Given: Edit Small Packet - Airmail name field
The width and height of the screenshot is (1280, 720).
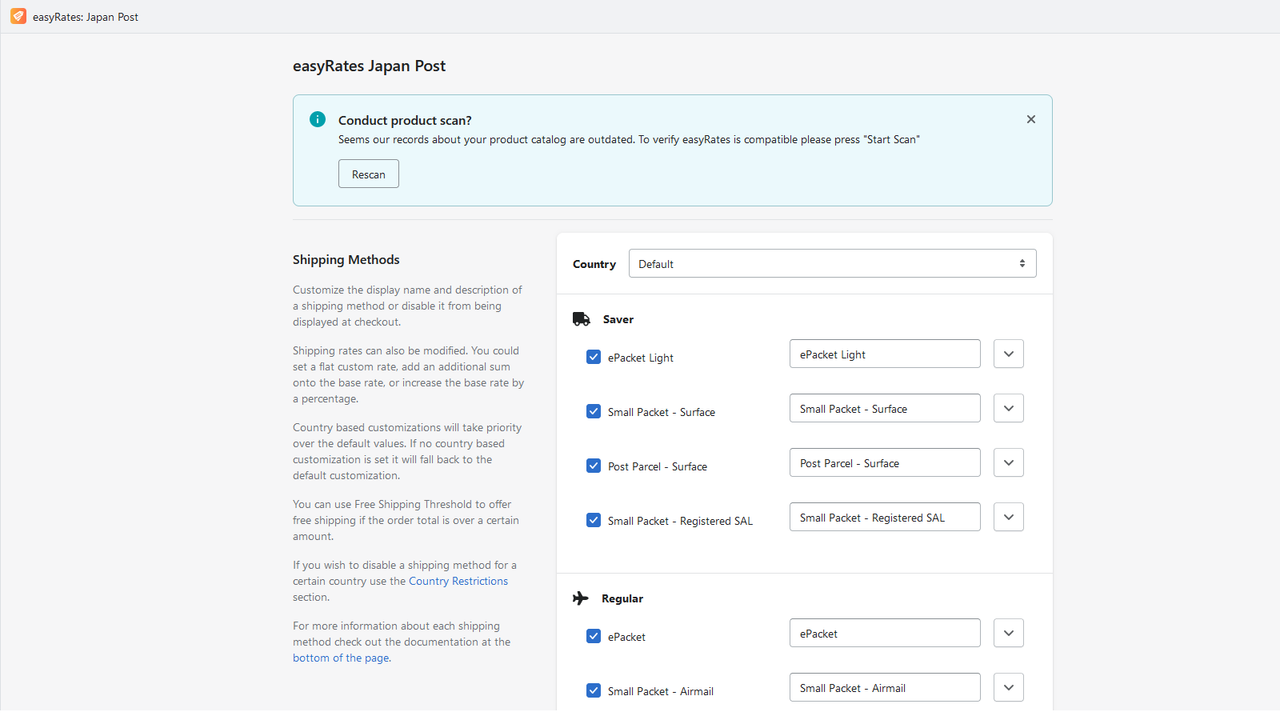Looking at the screenshot, I should coord(885,688).
